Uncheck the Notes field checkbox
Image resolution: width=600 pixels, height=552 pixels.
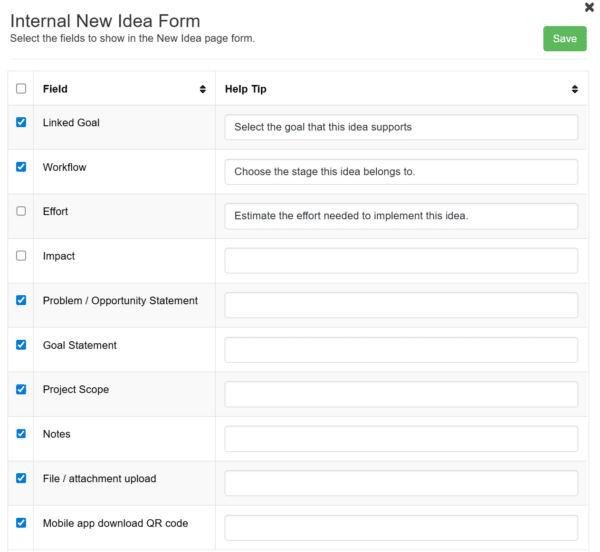point(21,434)
